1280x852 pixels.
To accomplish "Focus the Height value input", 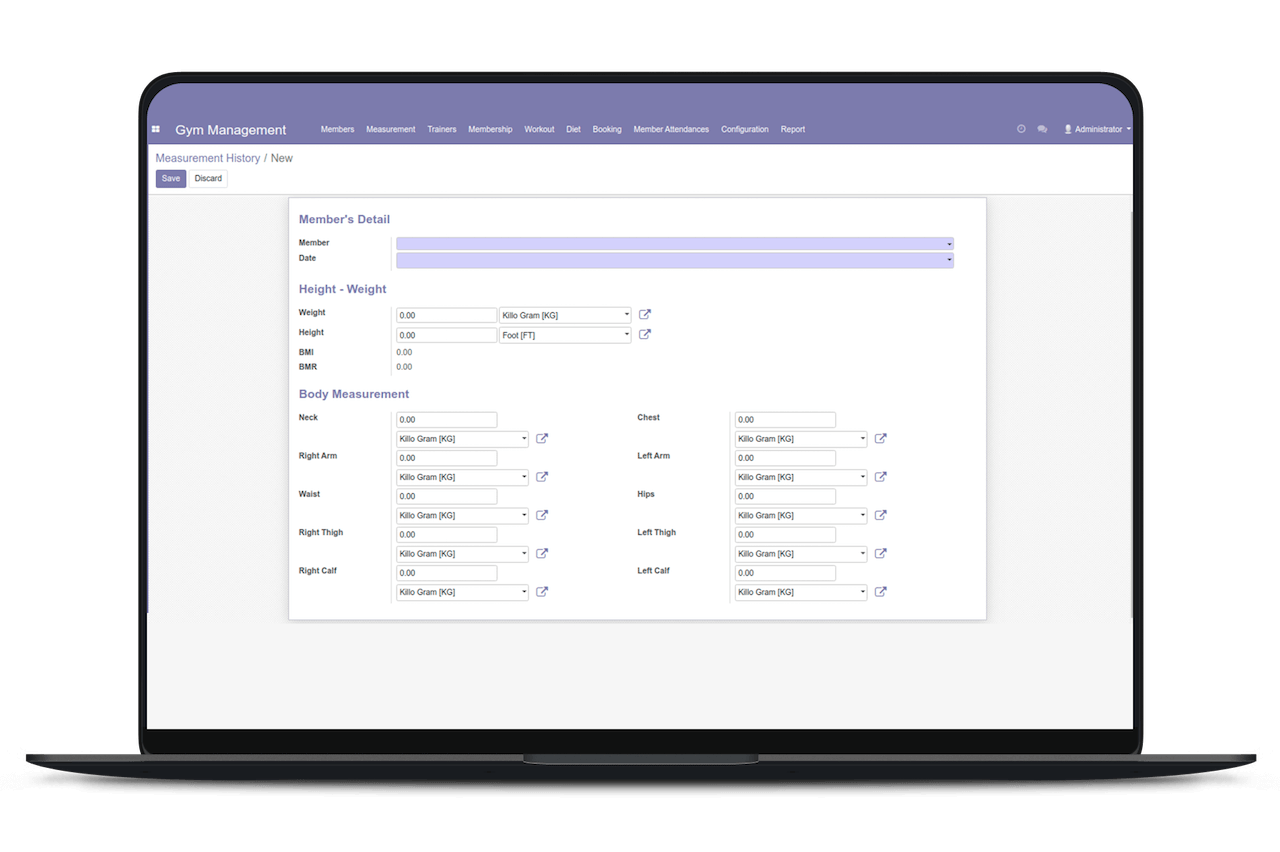I will coord(447,335).
